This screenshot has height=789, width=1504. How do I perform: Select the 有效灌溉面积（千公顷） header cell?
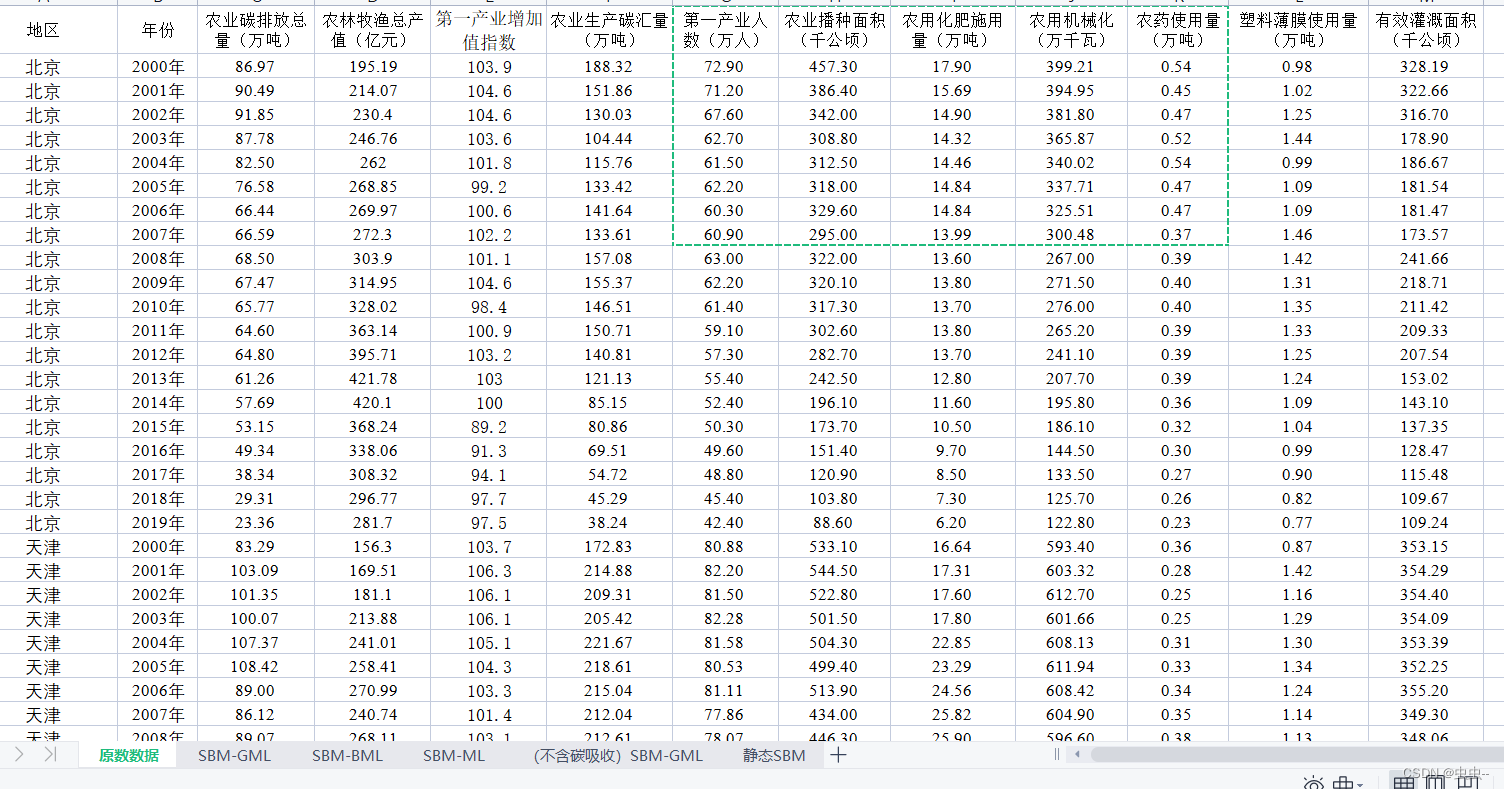(x=1426, y=30)
